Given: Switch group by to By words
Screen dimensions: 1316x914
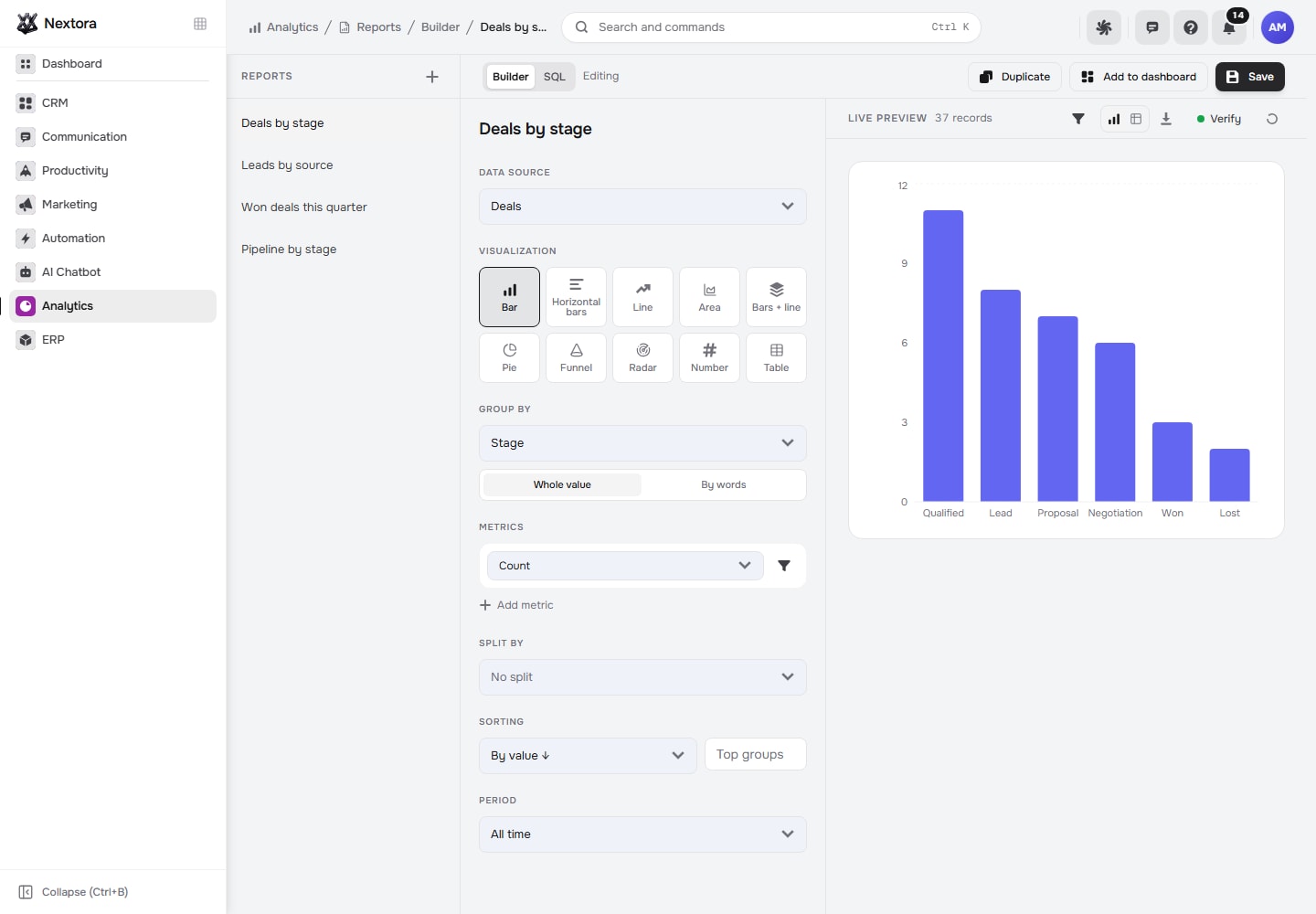Looking at the screenshot, I should point(723,484).
